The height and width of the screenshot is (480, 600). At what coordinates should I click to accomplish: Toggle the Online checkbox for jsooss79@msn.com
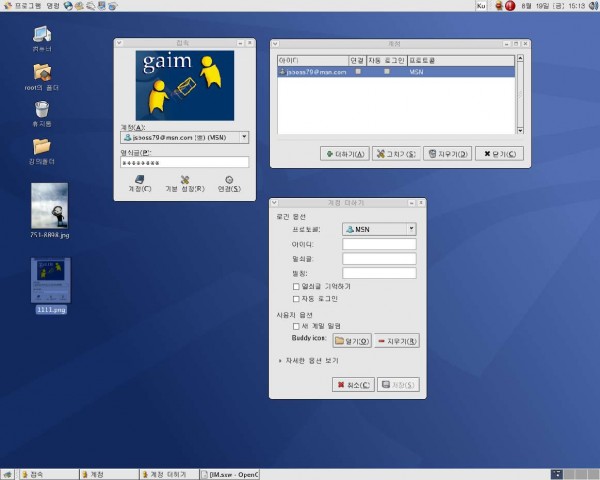[358, 71]
